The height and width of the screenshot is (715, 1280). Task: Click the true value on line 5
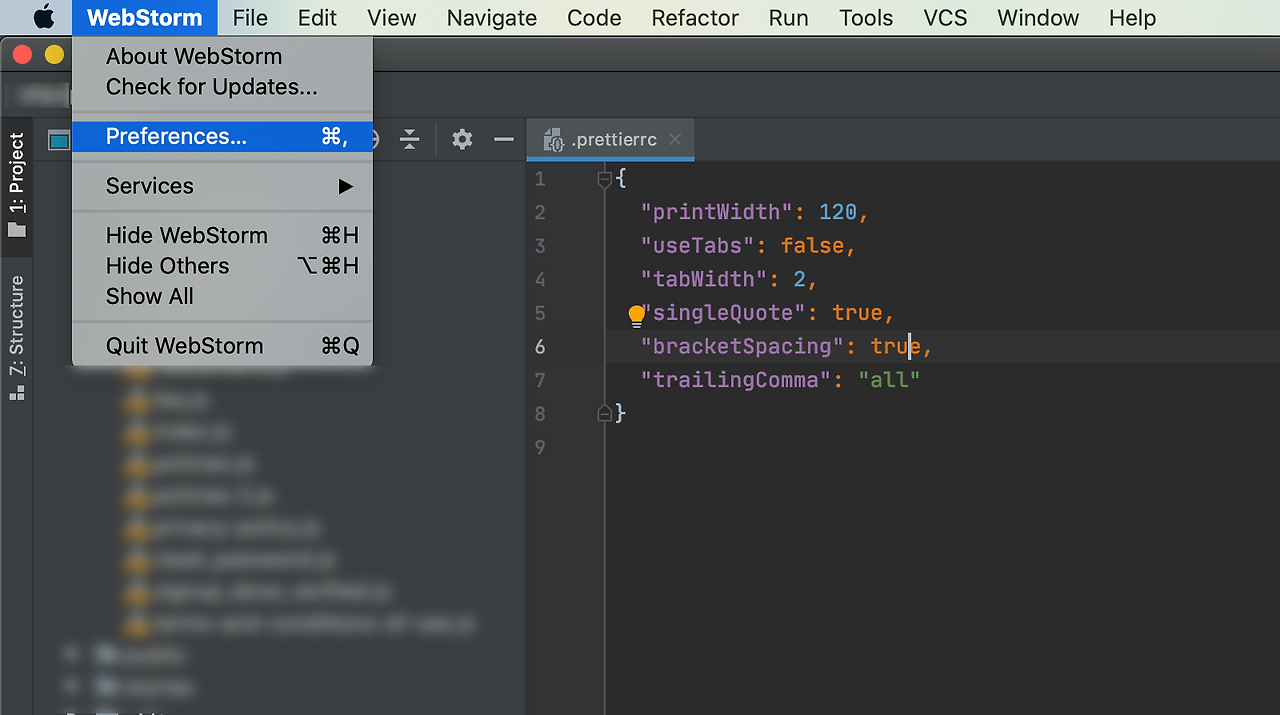coord(857,313)
